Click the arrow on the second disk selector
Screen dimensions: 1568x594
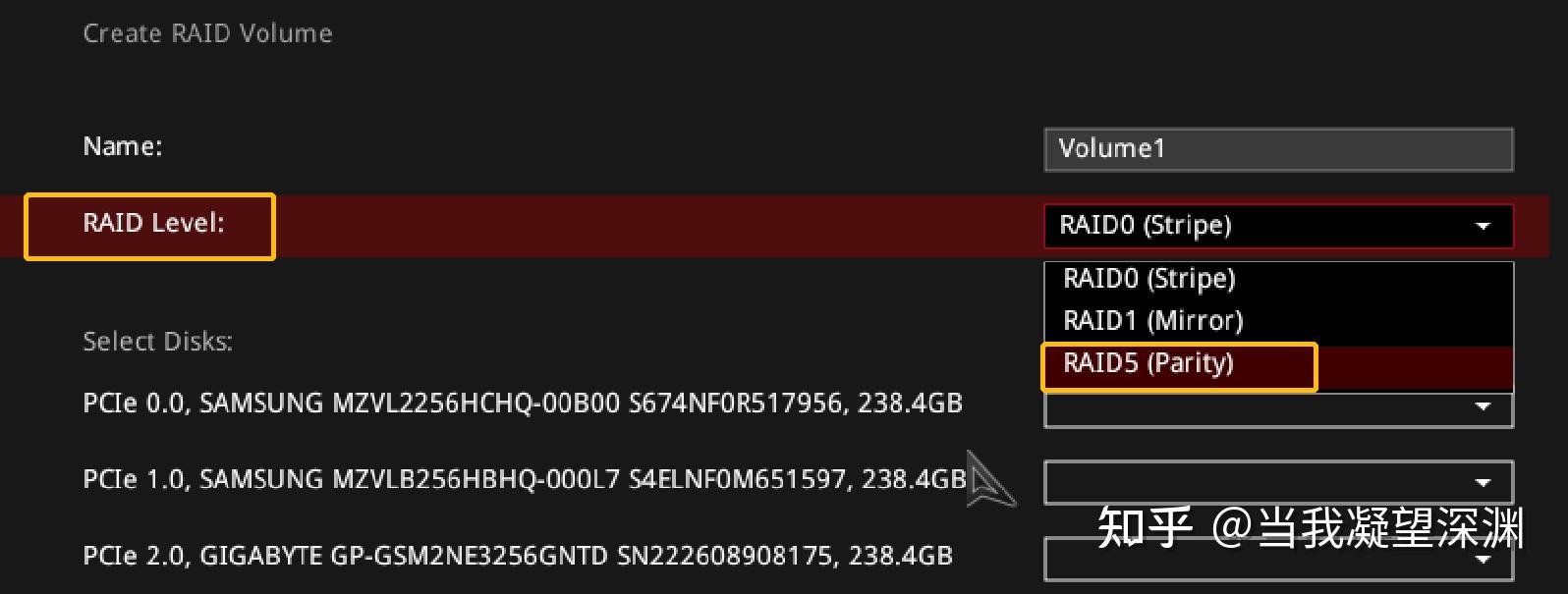click(1484, 481)
